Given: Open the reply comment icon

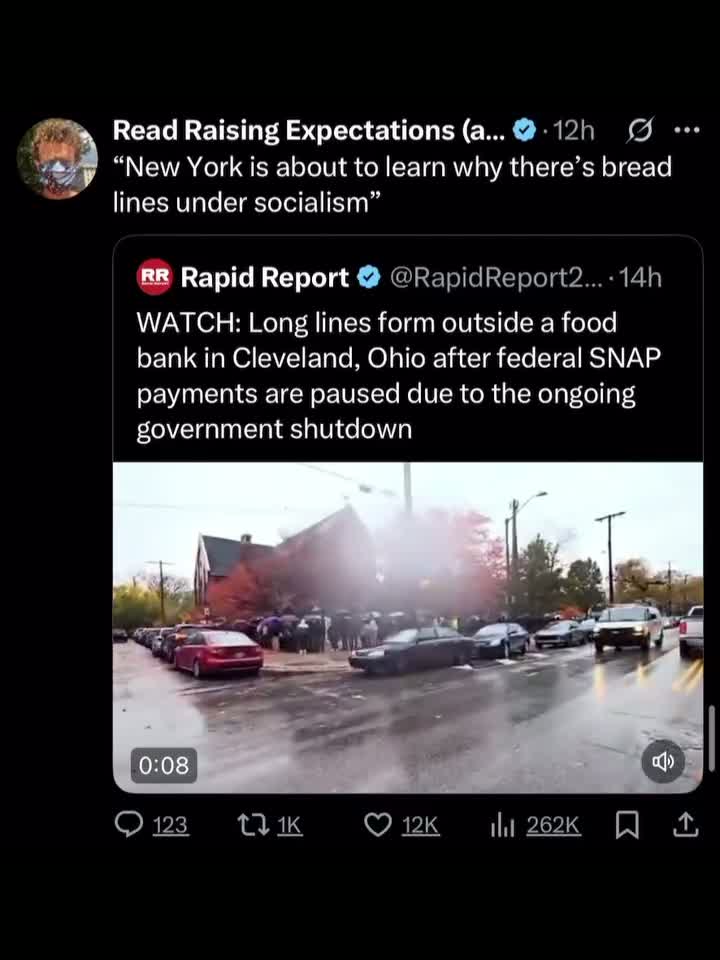Looking at the screenshot, I should [128, 826].
